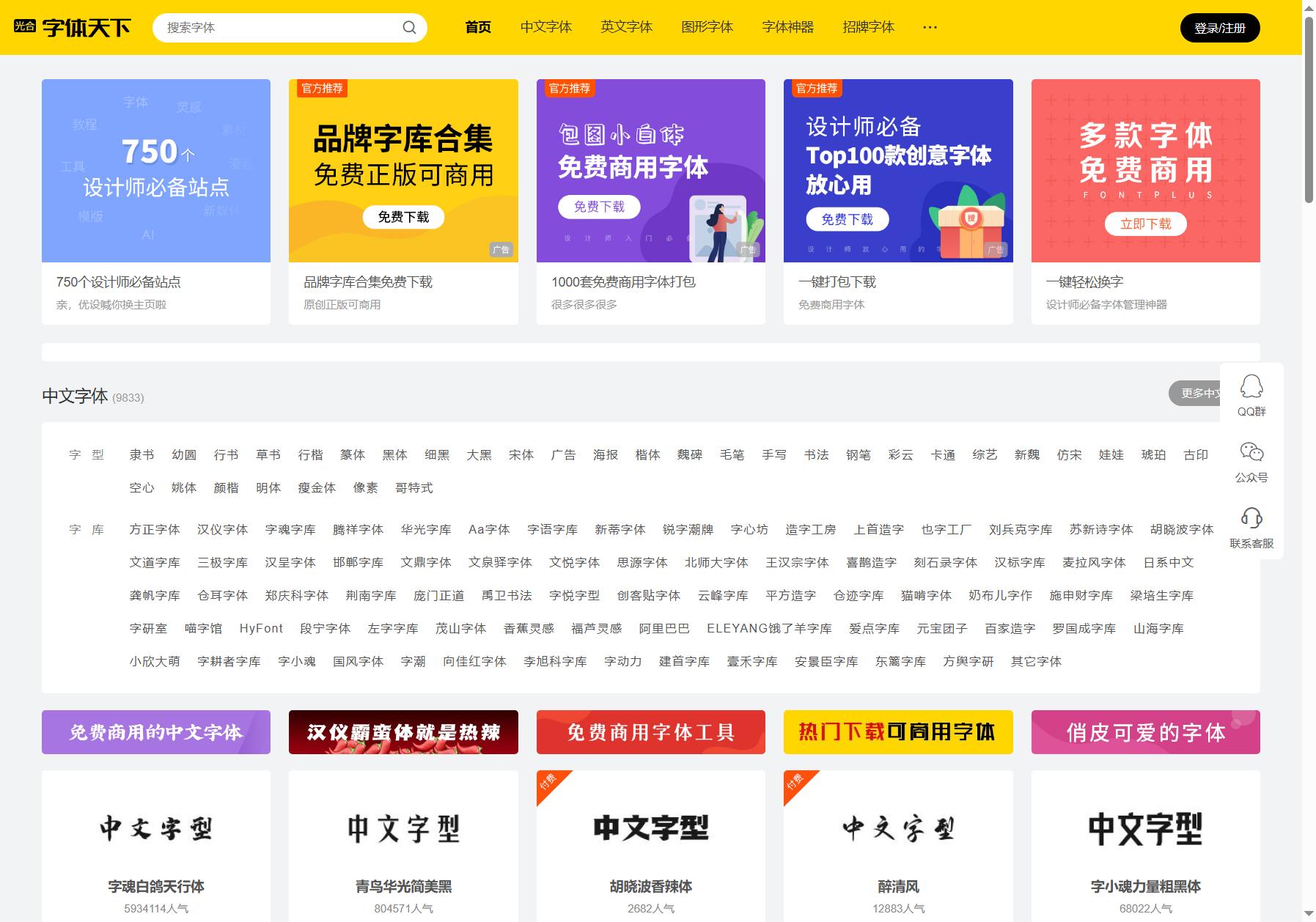The image size is (1316, 922).
Task: Open the 字小魂 foundry link
Action: (x=297, y=662)
